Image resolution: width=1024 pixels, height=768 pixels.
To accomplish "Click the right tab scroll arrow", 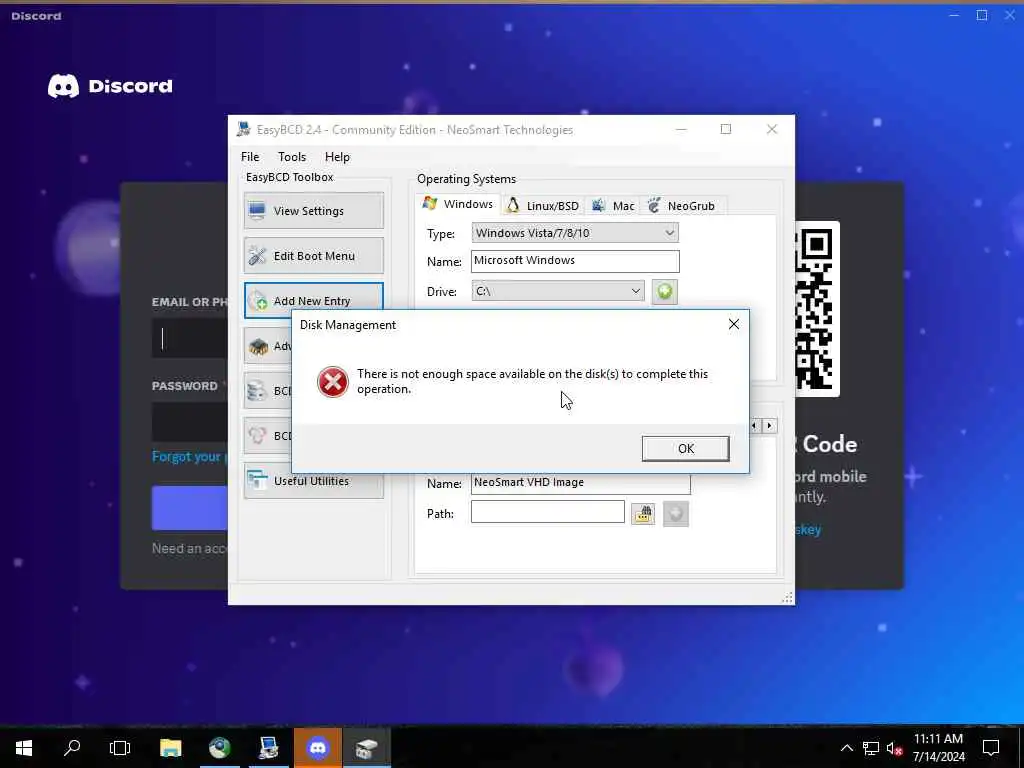I will (769, 426).
